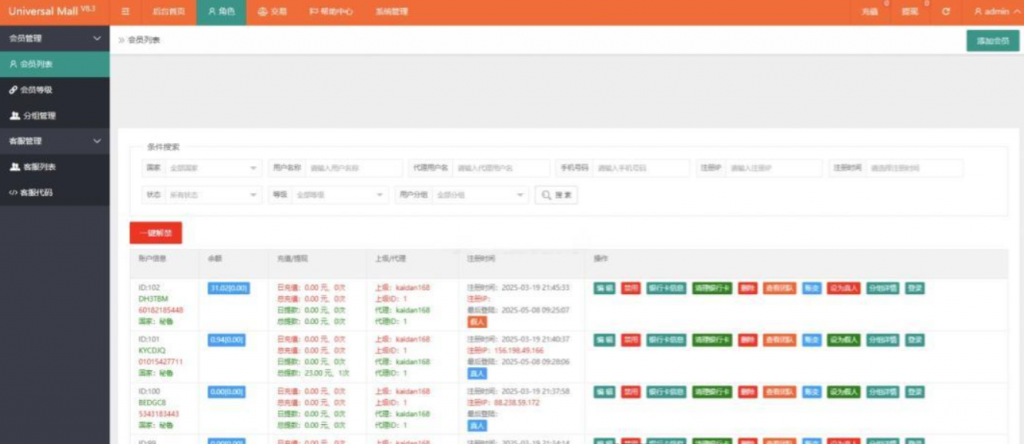This screenshot has width=1024, height=444.
Task: Open 帮助中心 in top navigation
Action: 331,12
